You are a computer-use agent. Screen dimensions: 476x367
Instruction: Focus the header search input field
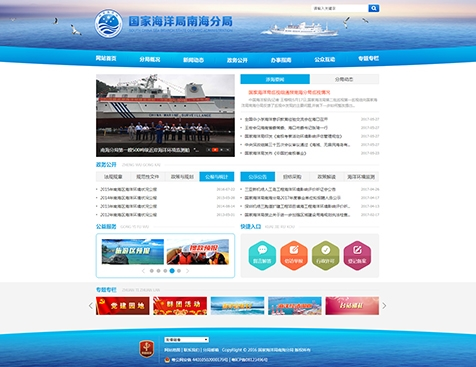(340, 8)
